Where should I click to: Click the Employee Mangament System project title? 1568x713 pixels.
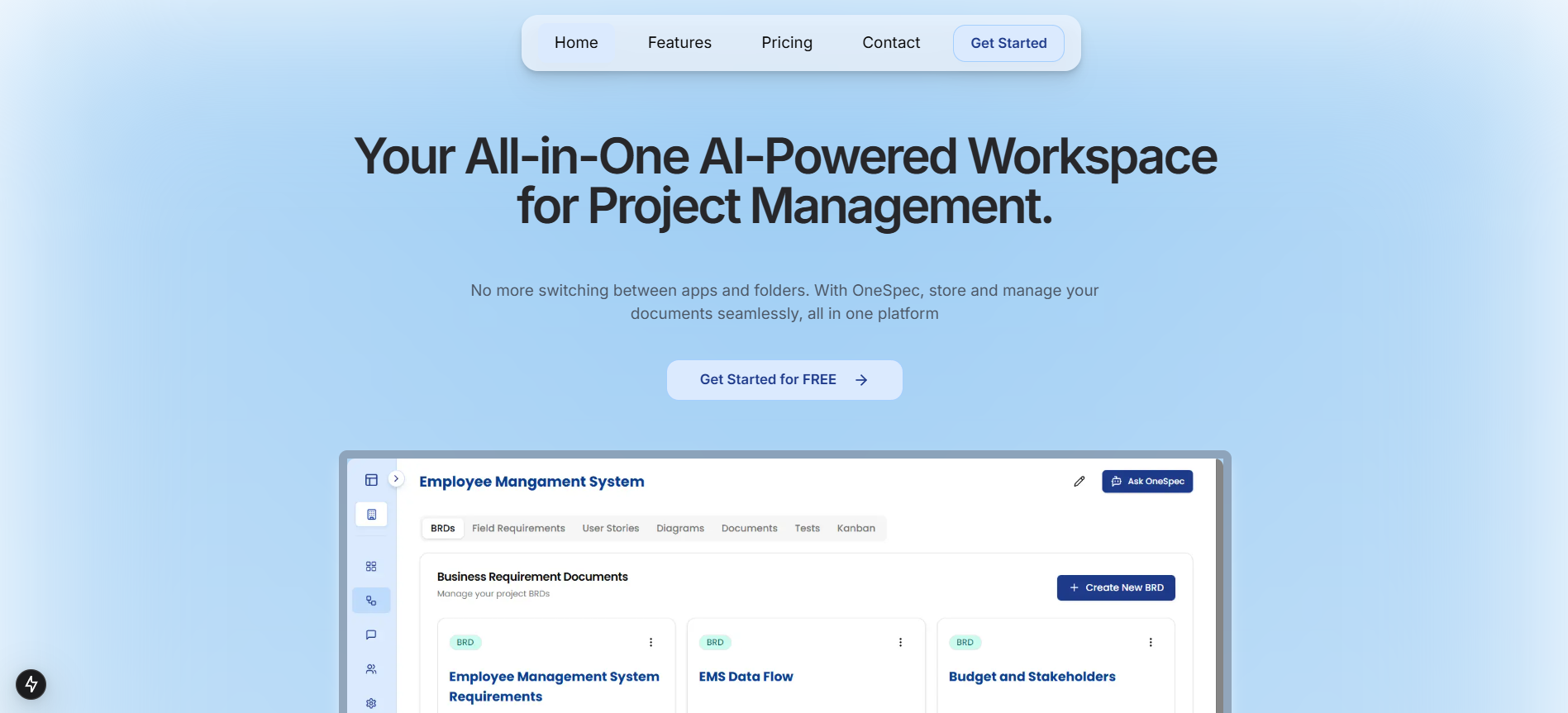531,482
